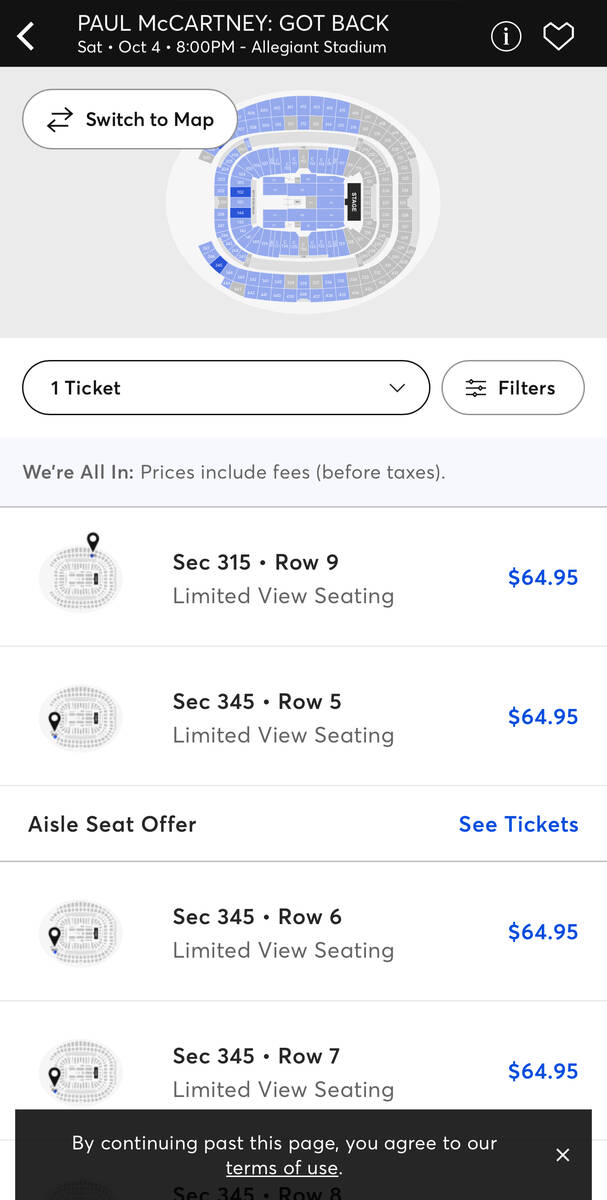This screenshot has width=607, height=1200.
Task: Click the $64.95 price for Sec 345 Row 7
Action: click(542, 1071)
